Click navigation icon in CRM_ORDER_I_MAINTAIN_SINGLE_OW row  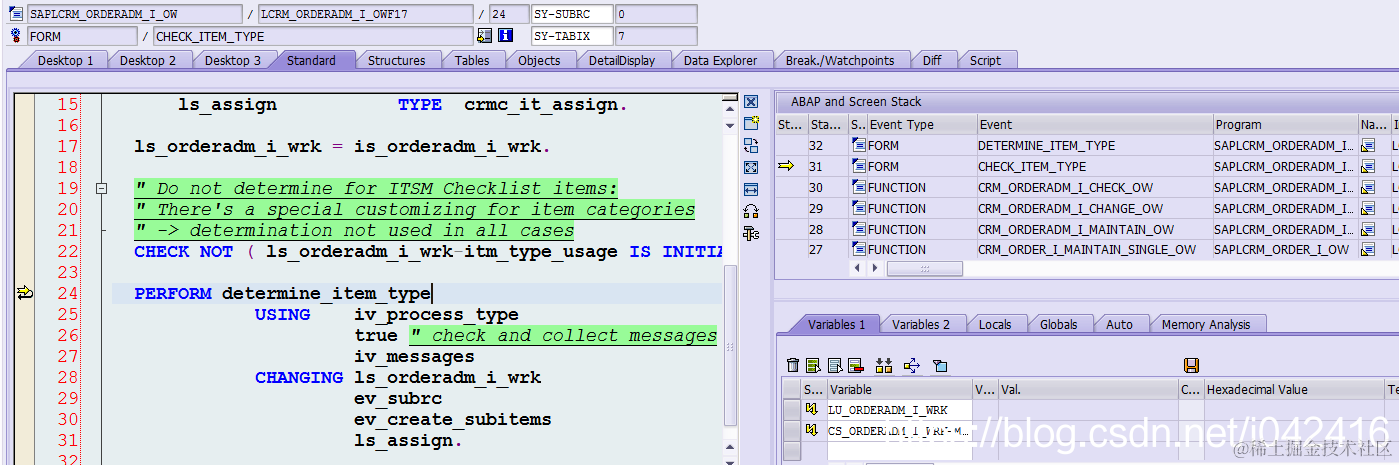(x=1368, y=251)
